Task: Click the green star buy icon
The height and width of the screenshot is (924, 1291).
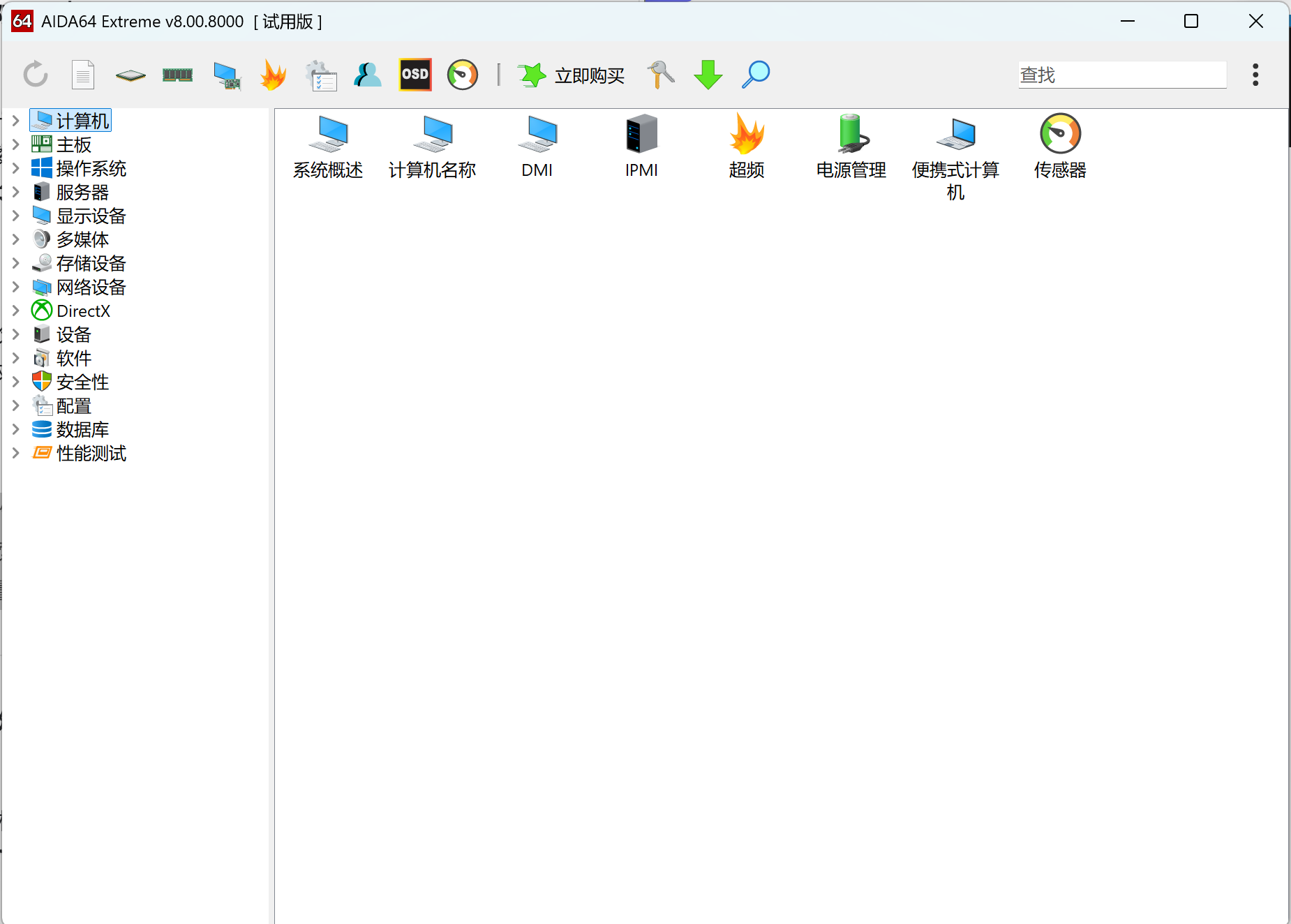Action: pyautogui.click(x=532, y=75)
